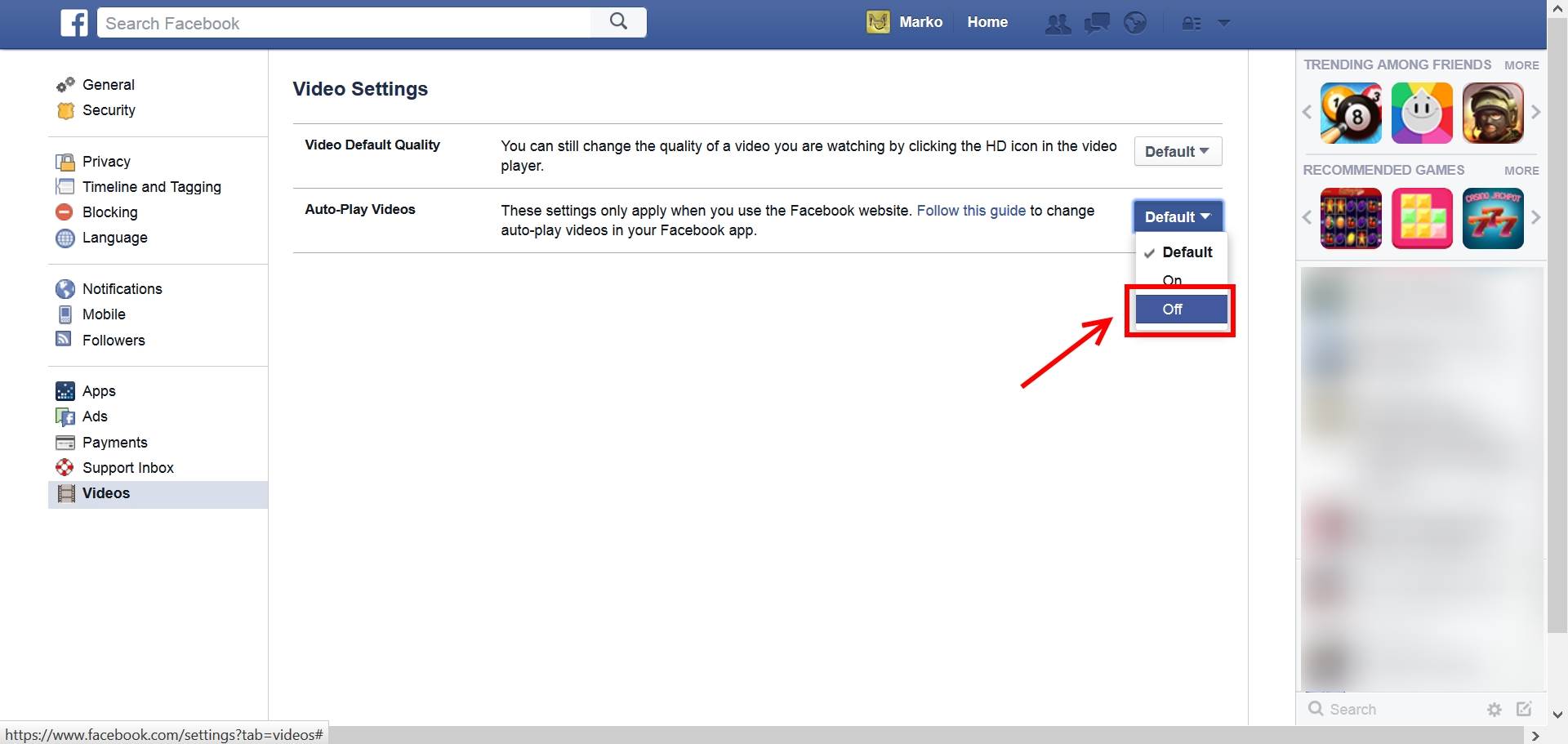Open the messages icon
The image size is (1568, 744).
click(x=1096, y=24)
